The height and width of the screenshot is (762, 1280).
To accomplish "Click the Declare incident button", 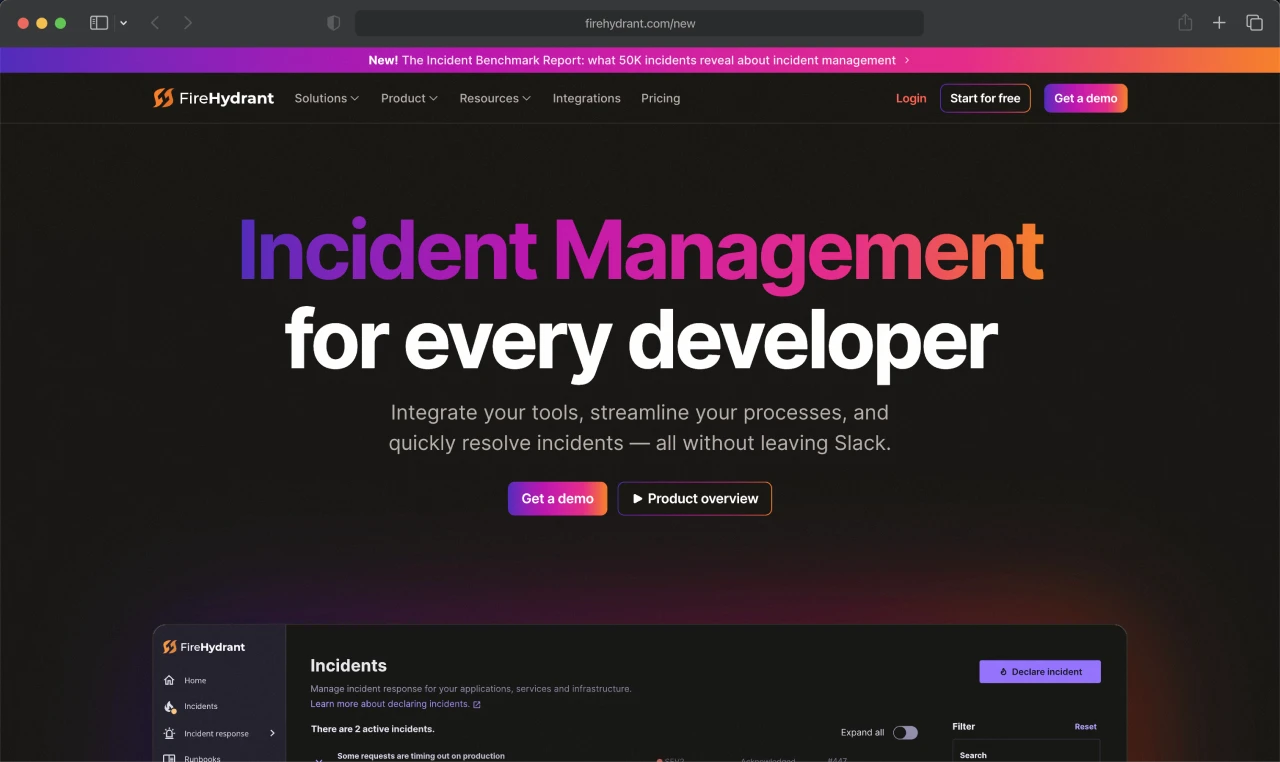I will [1040, 672].
